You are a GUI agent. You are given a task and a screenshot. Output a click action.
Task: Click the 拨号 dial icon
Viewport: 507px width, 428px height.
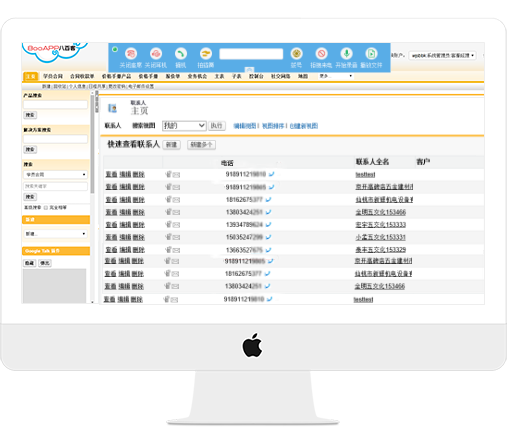(296, 53)
